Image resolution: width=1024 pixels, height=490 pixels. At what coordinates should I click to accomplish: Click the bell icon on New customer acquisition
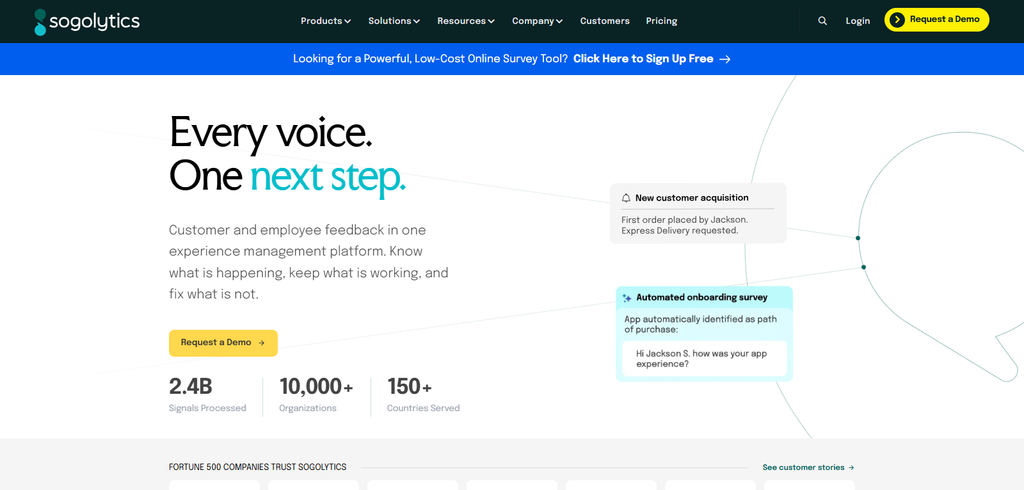pos(626,198)
